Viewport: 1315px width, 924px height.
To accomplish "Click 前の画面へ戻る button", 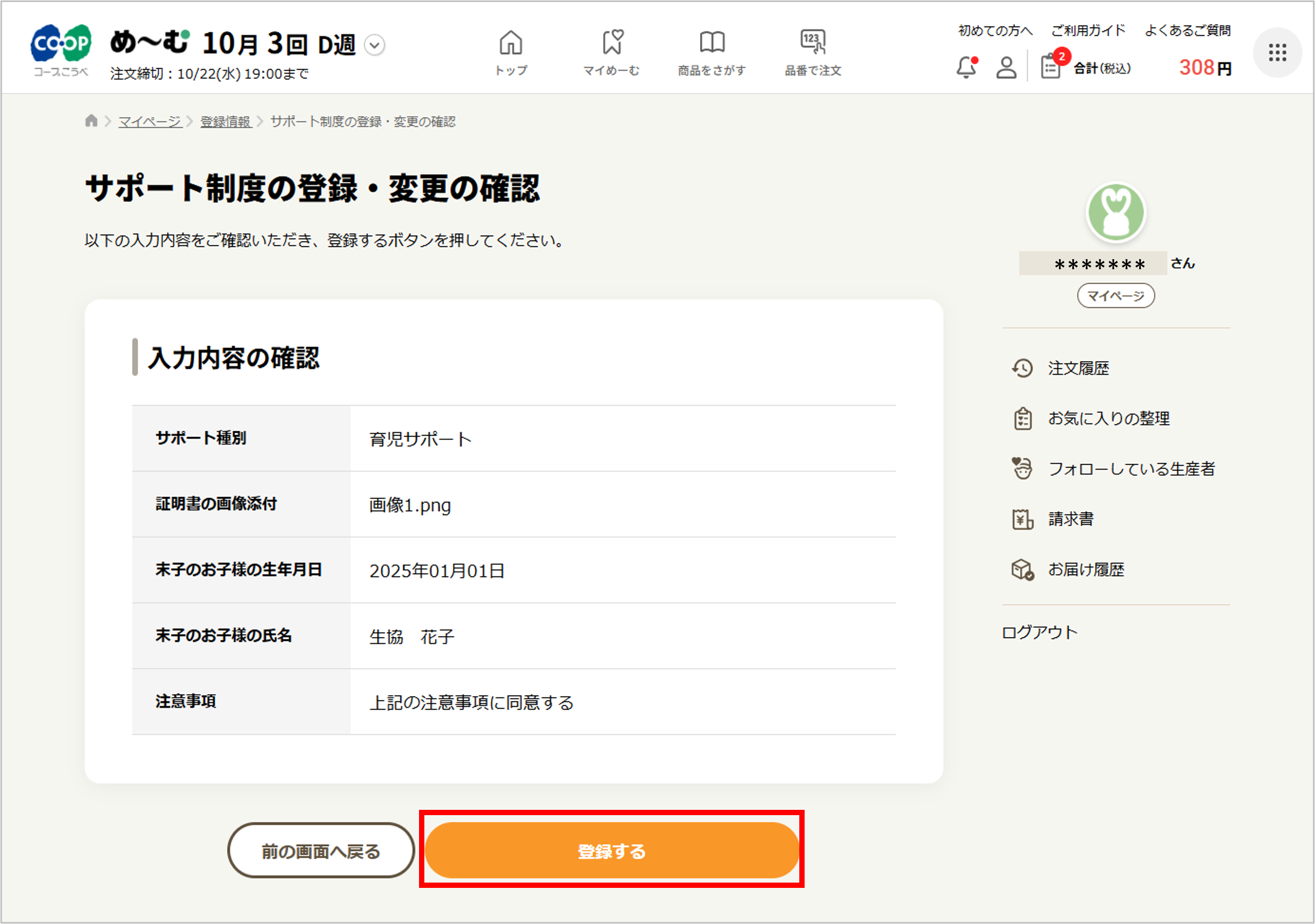I will coord(320,851).
